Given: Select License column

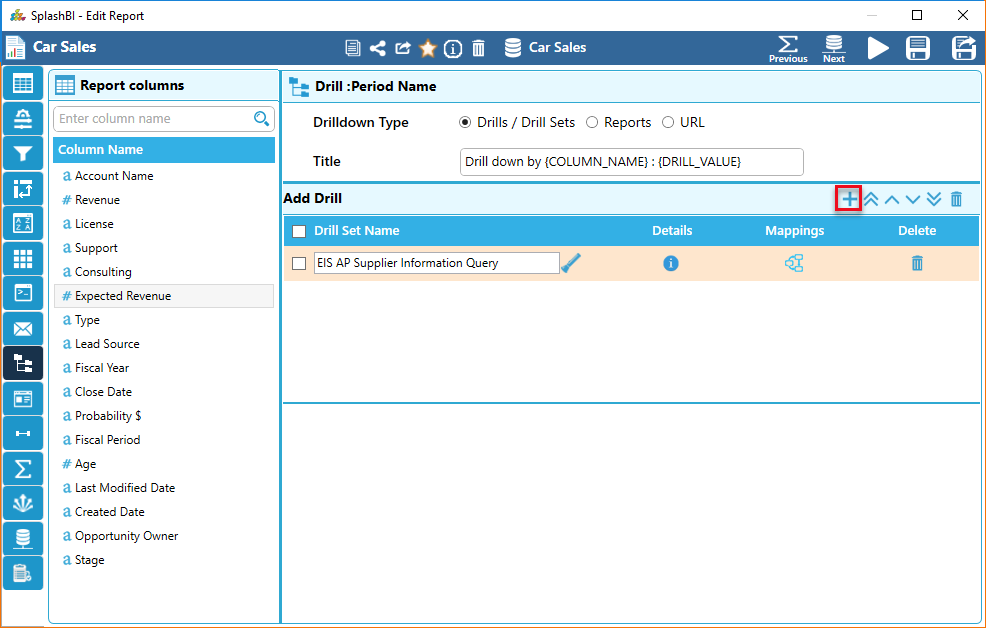Looking at the screenshot, I should tap(164, 224).
